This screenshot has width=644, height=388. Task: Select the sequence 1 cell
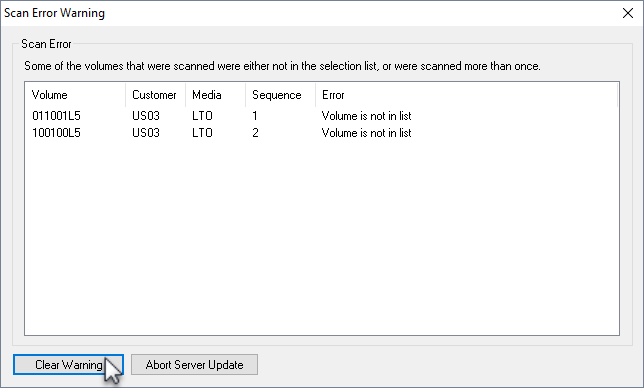255,116
